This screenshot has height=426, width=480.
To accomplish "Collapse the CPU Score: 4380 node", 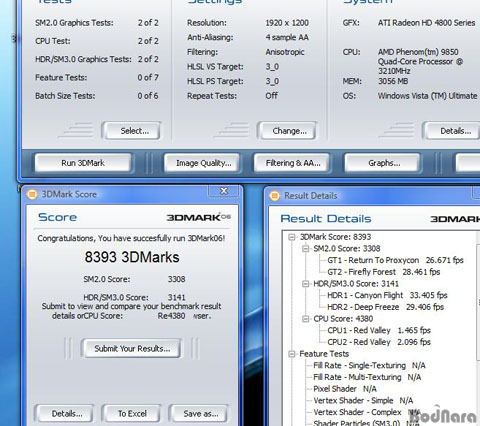I will tap(306, 319).
